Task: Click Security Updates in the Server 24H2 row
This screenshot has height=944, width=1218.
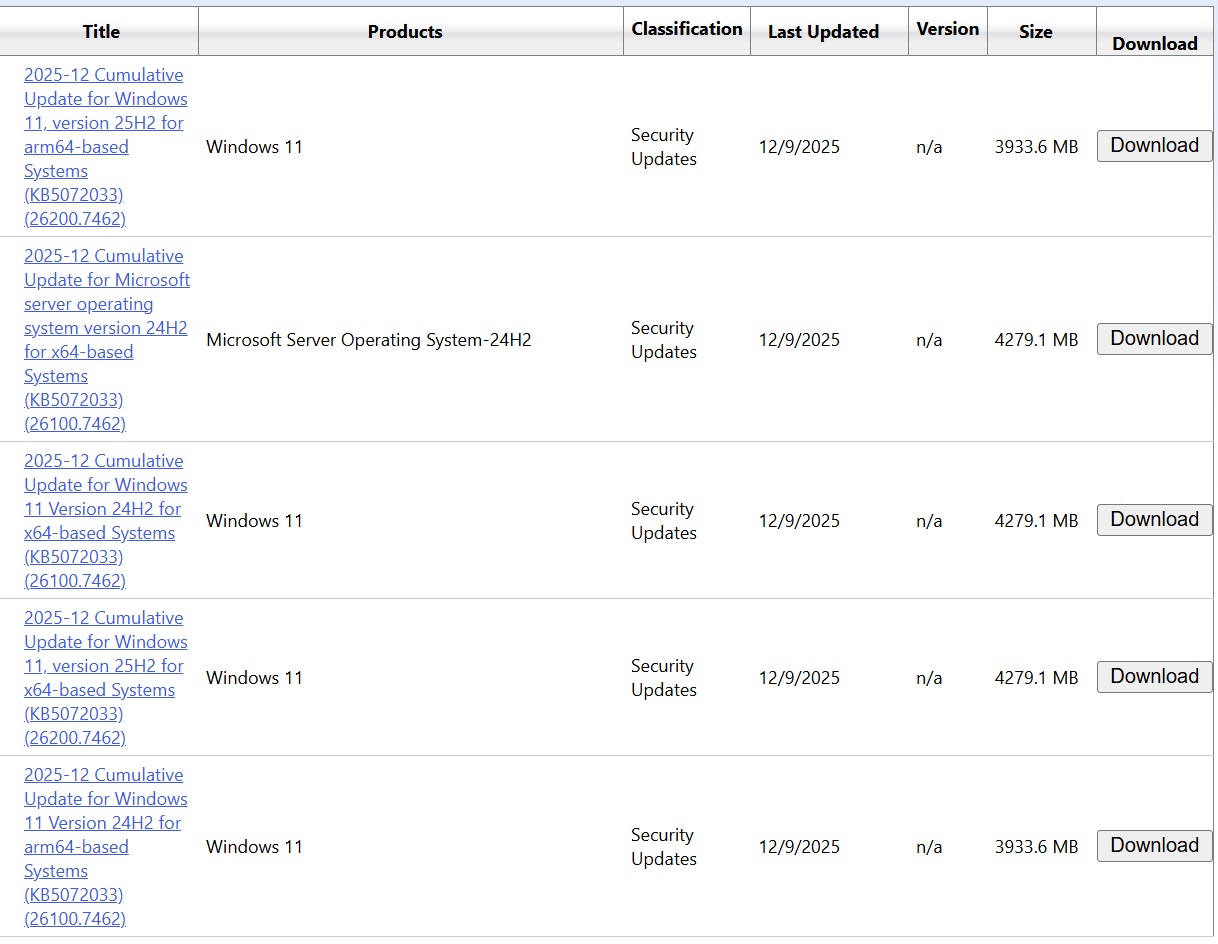Action: tap(663, 340)
